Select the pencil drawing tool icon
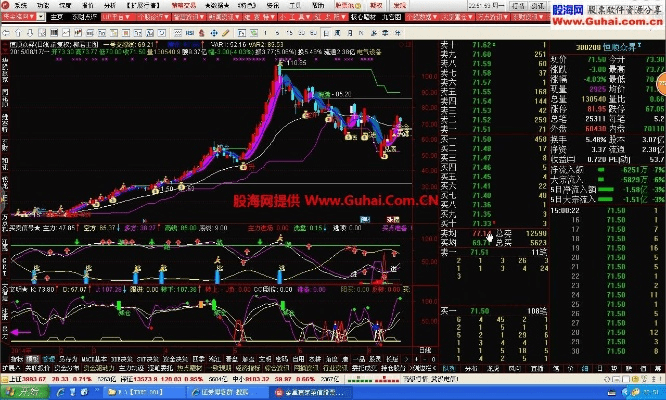This screenshot has height=400, width=666. pyautogui.click(x=226, y=33)
